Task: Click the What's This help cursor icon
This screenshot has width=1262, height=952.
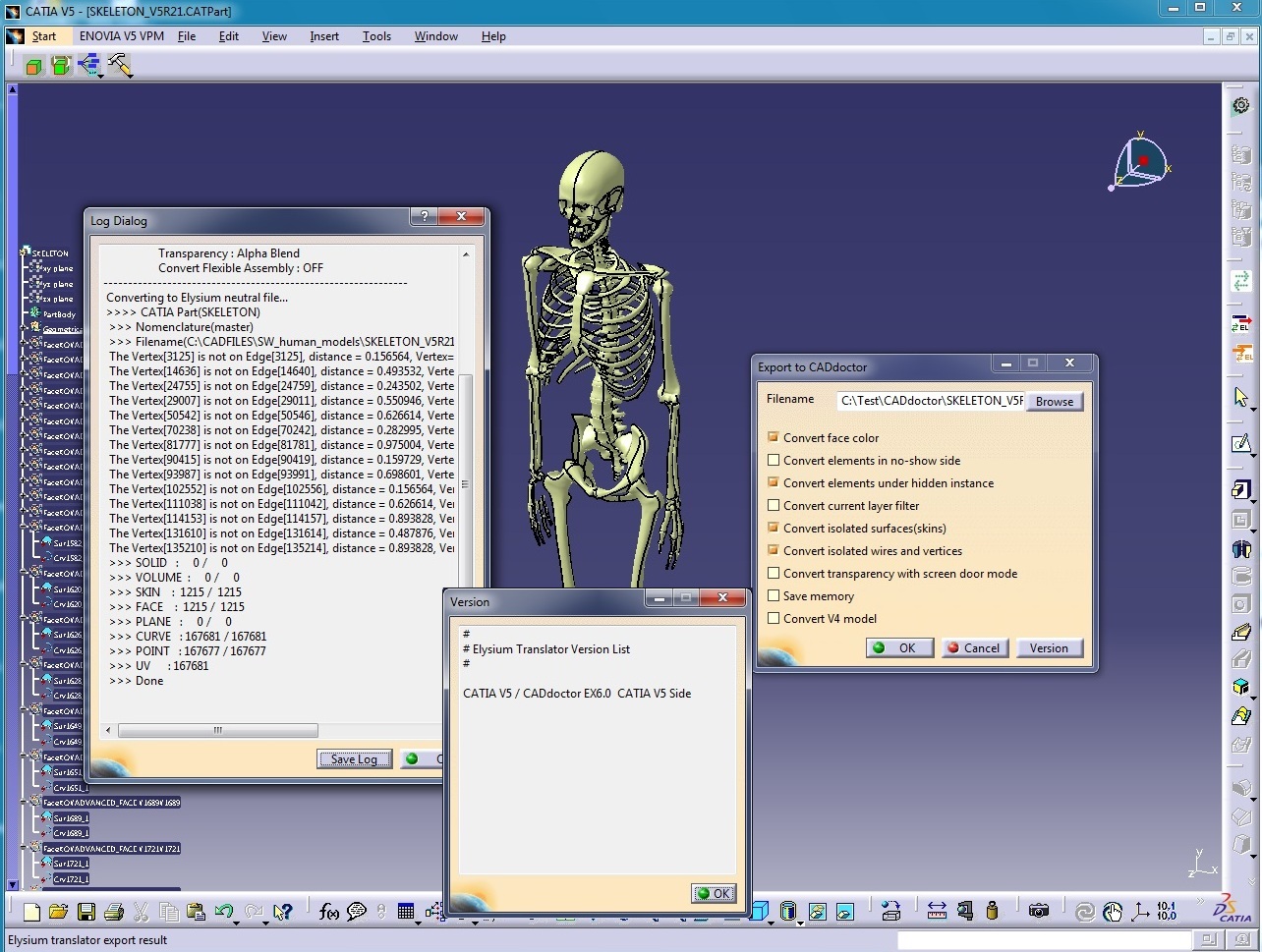Action: pyautogui.click(x=282, y=912)
